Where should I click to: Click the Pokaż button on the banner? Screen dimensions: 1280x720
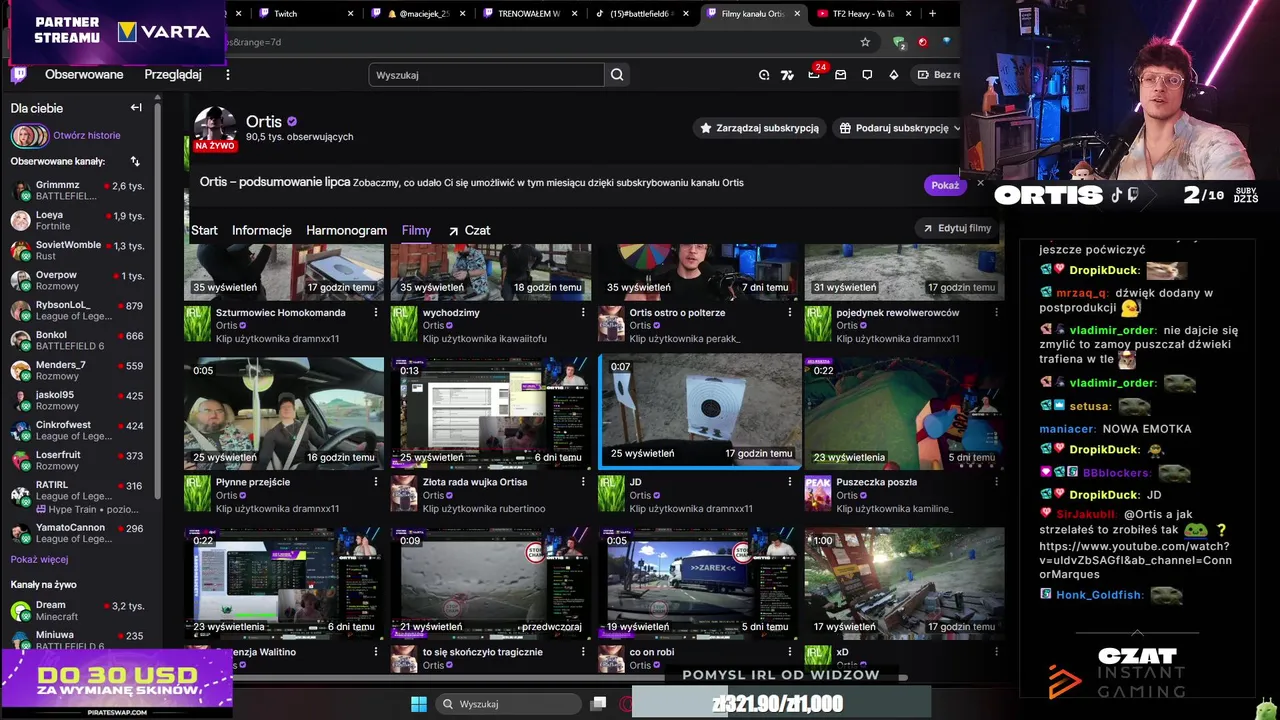[x=945, y=185]
